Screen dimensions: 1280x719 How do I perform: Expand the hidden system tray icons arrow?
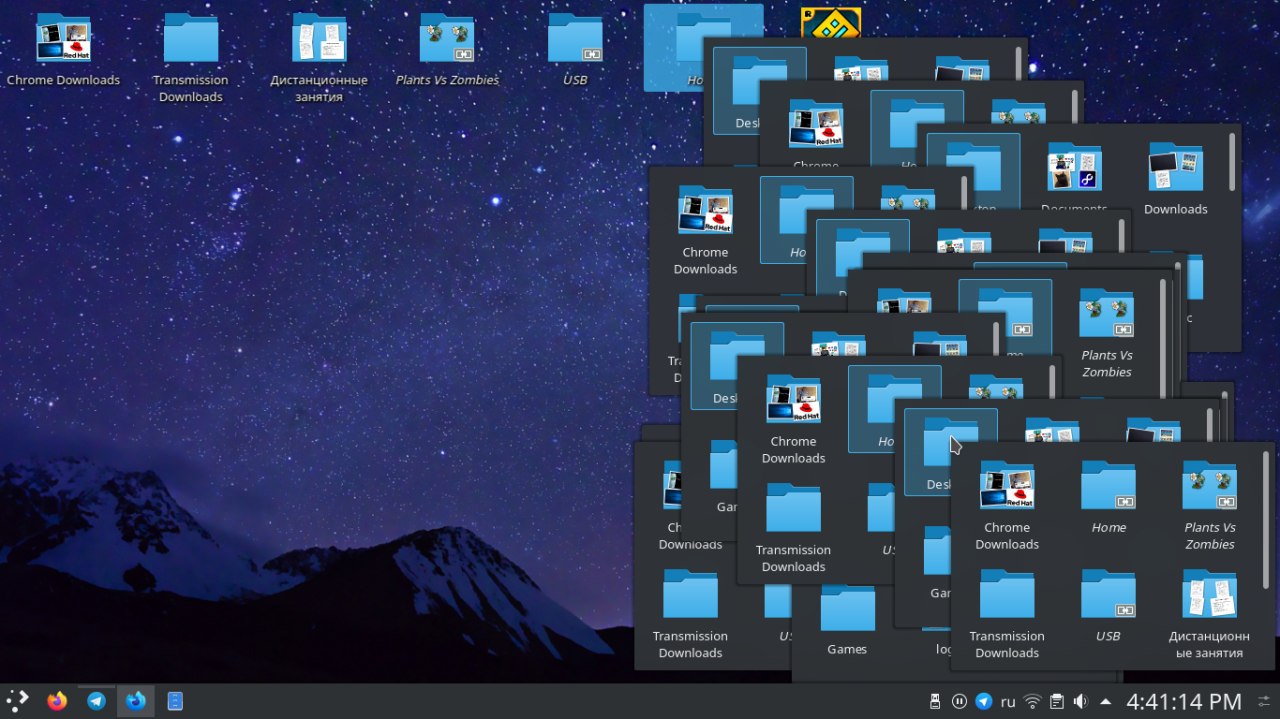[1105, 701]
